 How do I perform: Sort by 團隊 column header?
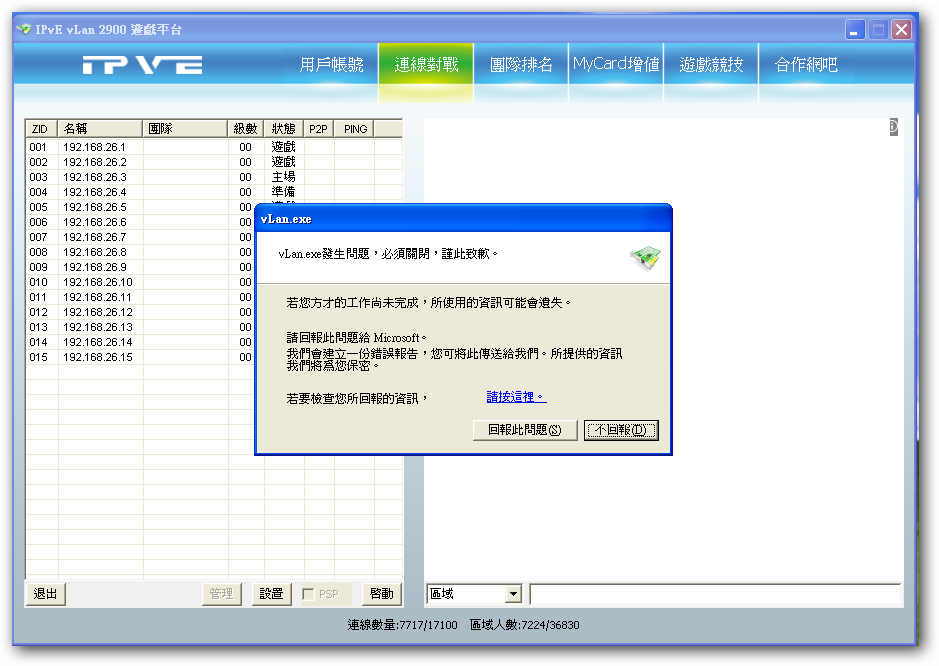click(x=184, y=129)
